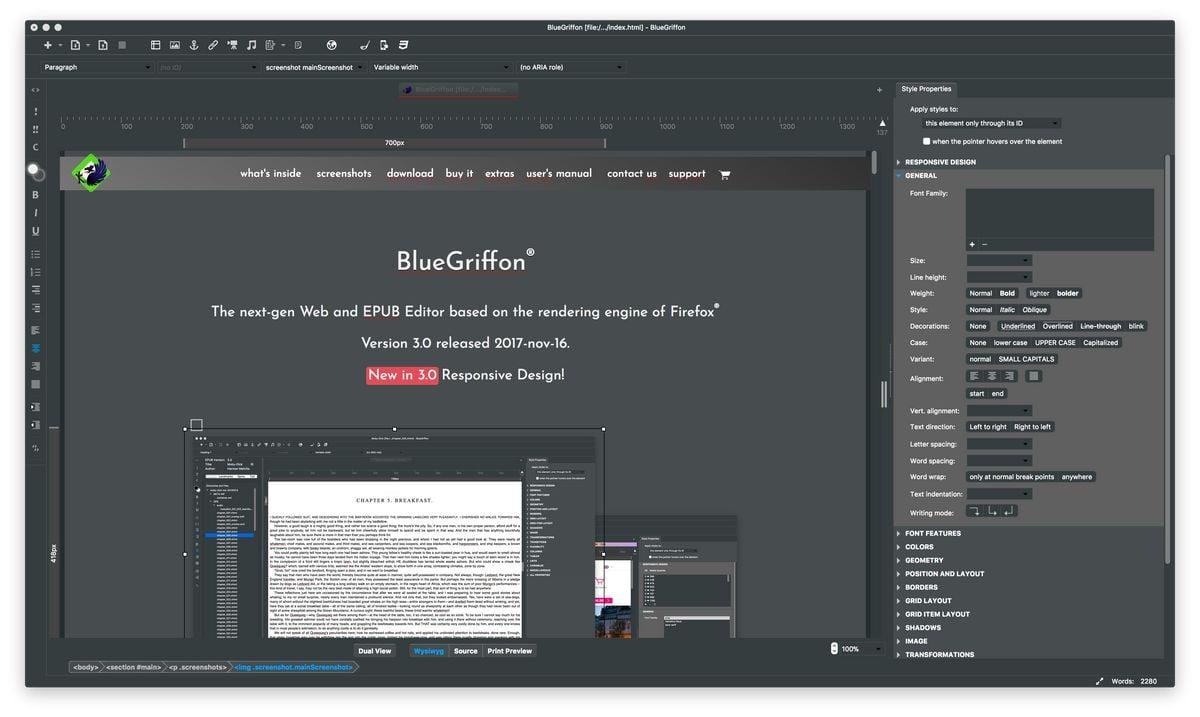Open the '(no ARIA role)' dropdown
The width and height of the screenshot is (1200, 717).
coord(571,67)
